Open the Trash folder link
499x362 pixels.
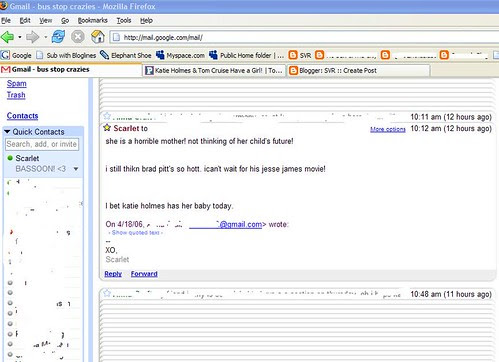point(16,95)
